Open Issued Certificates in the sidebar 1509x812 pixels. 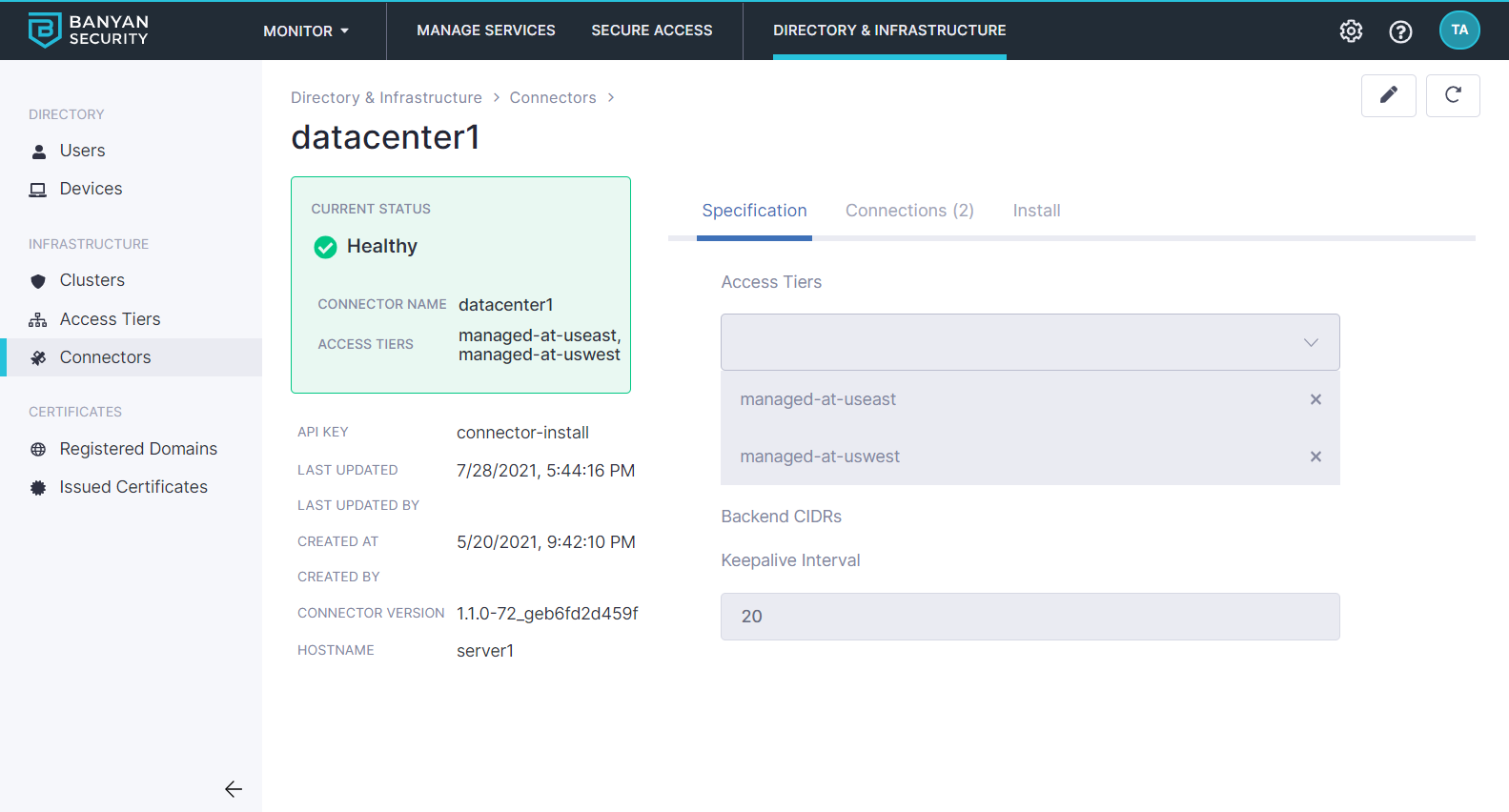click(x=133, y=487)
